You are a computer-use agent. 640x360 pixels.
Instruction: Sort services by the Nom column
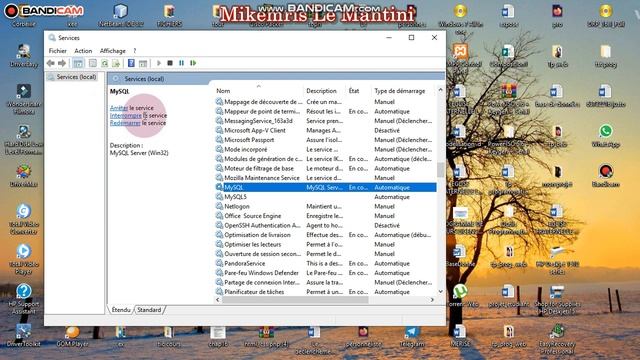[x=259, y=91]
